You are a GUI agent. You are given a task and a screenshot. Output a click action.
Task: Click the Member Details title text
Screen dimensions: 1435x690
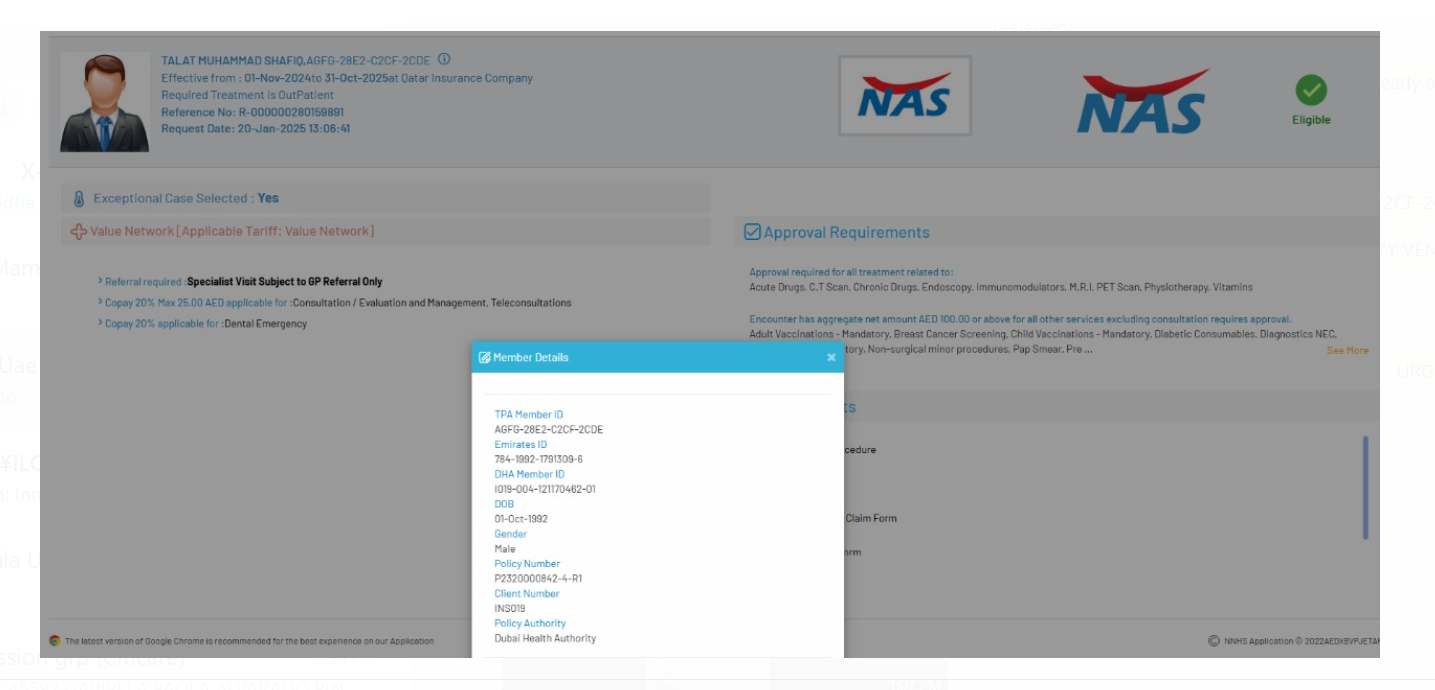tap(530, 358)
